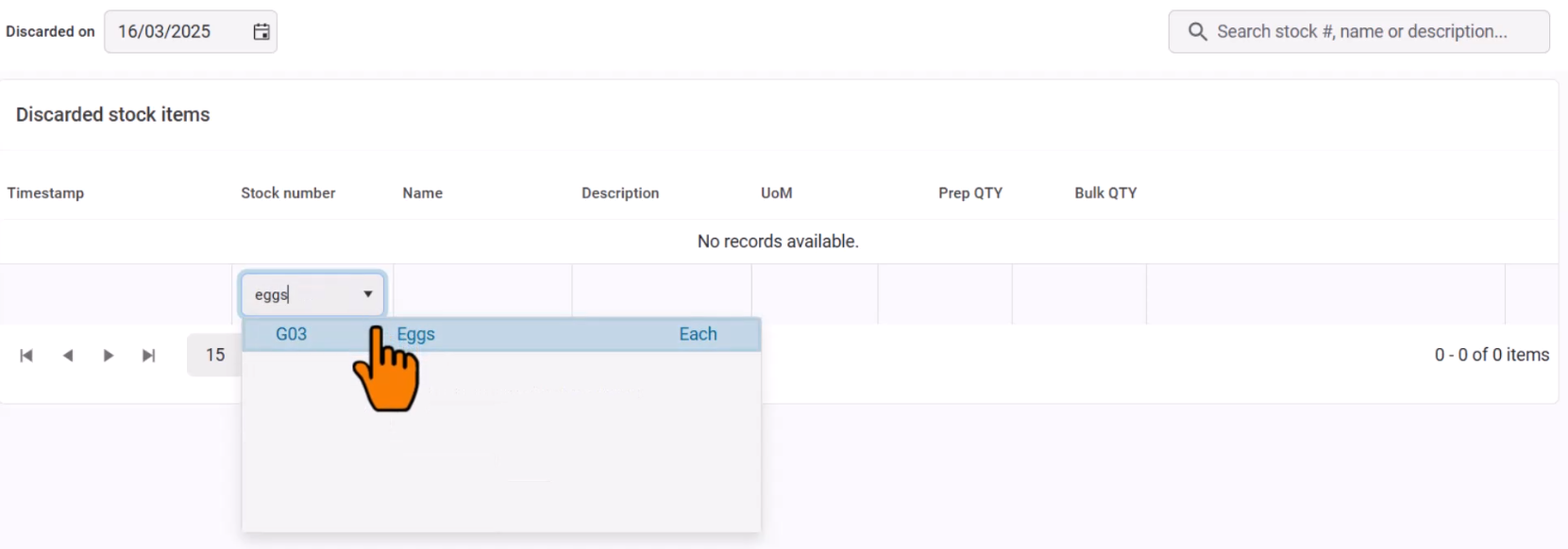Click the UoM column header
The height and width of the screenshot is (549, 1568).
click(x=776, y=193)
